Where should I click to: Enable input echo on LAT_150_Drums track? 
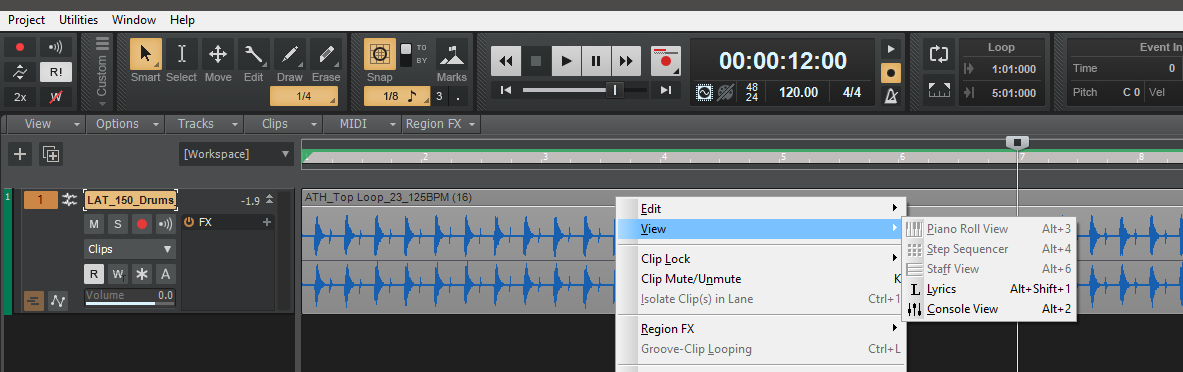tap(164, 224)
